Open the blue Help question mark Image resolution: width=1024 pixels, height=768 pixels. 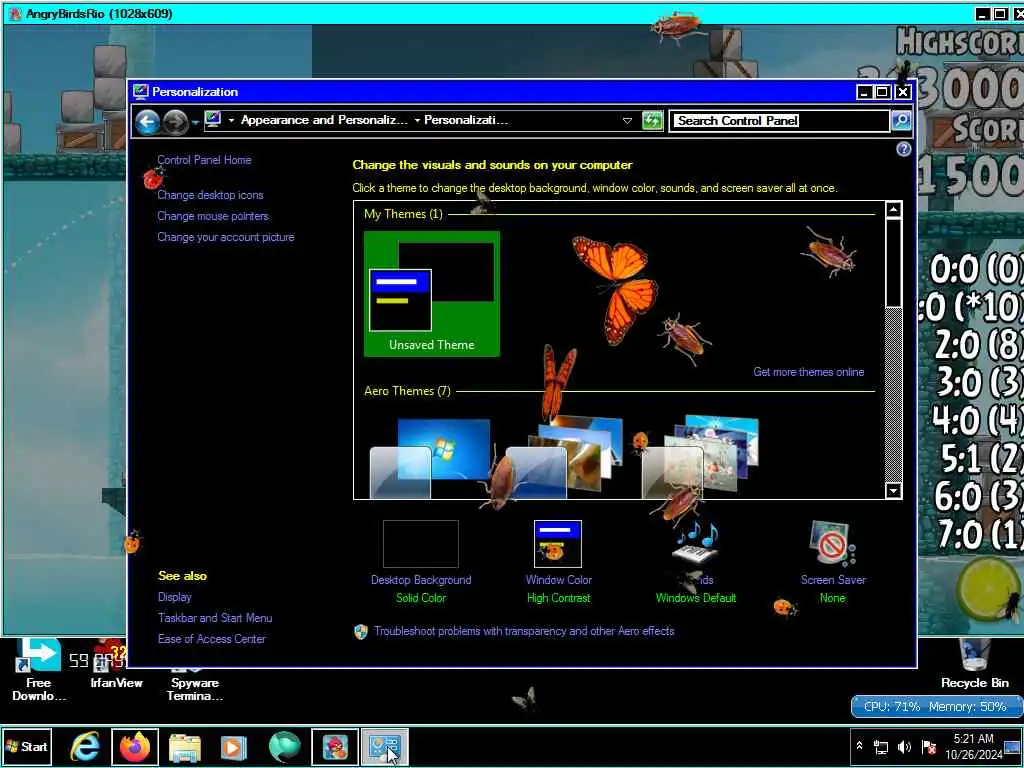[x=903, y=149]
